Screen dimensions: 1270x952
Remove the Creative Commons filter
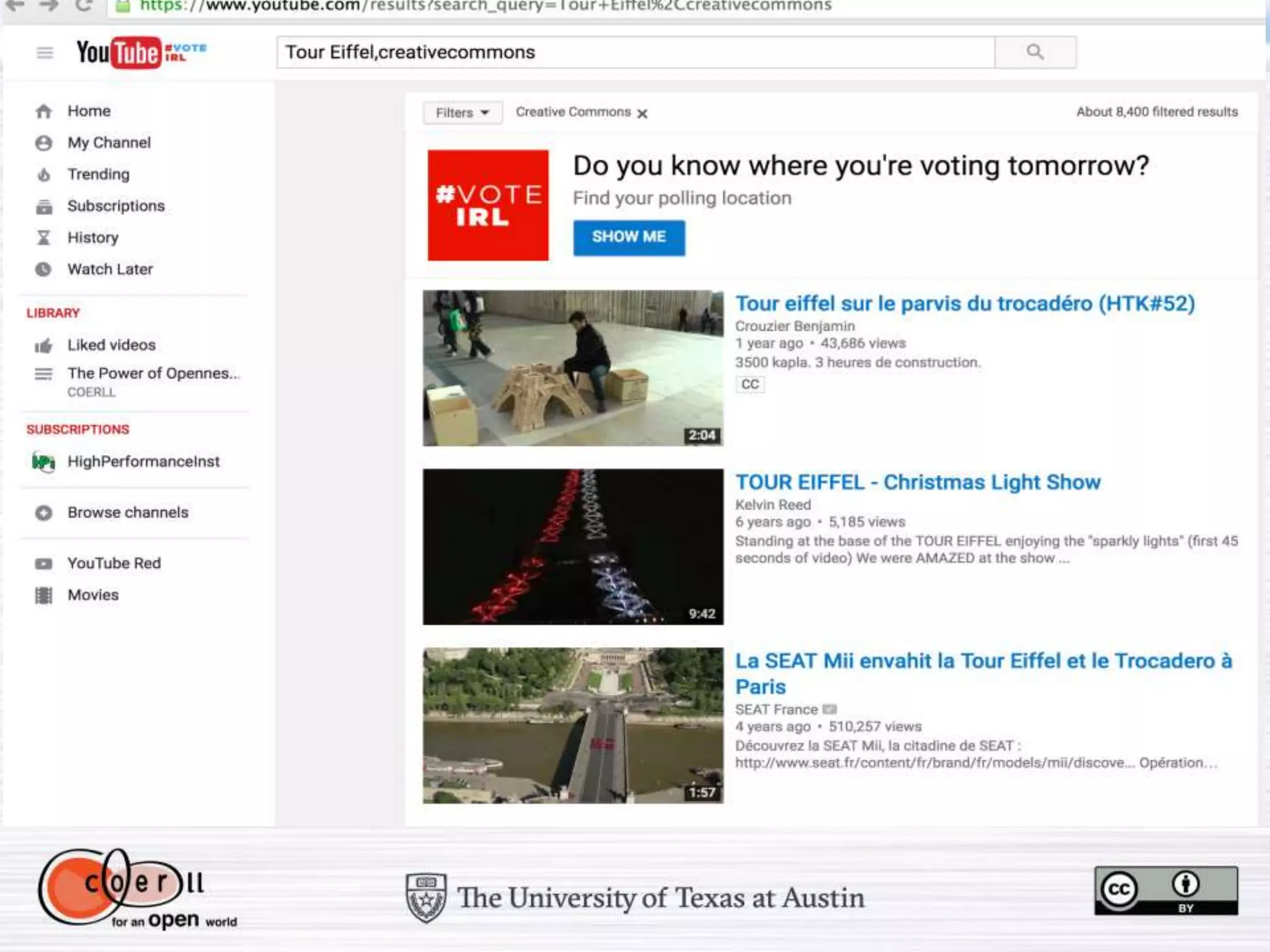coord(642,113)
